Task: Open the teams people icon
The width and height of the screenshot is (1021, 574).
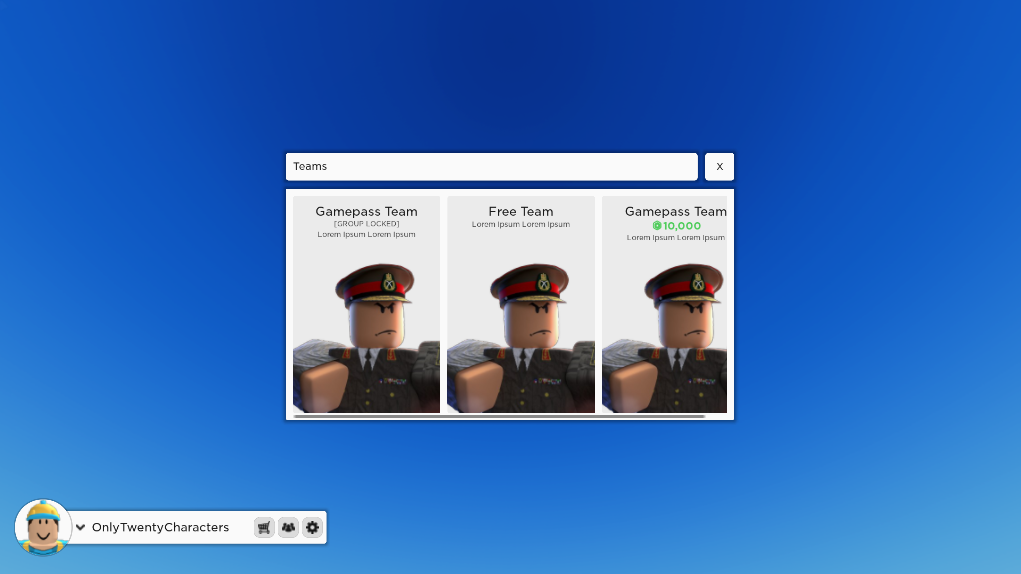Action: [288, 527]
